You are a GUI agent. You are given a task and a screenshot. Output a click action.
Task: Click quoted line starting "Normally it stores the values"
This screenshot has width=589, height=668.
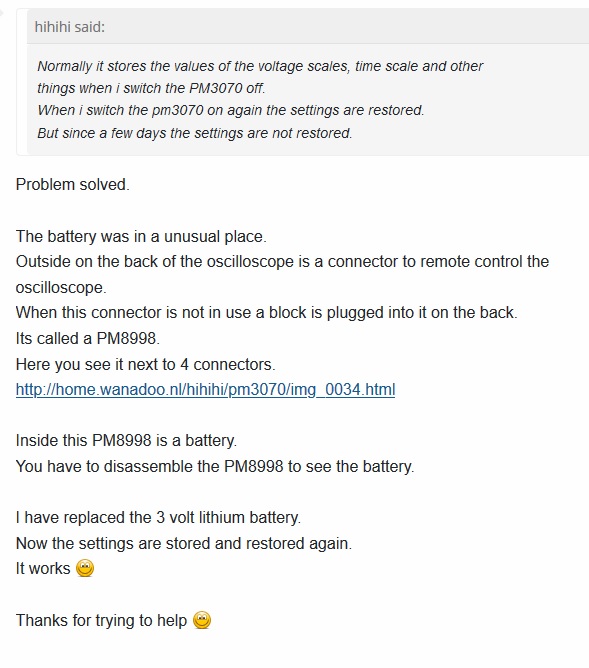pyautogui.click(x=260, y=66)
